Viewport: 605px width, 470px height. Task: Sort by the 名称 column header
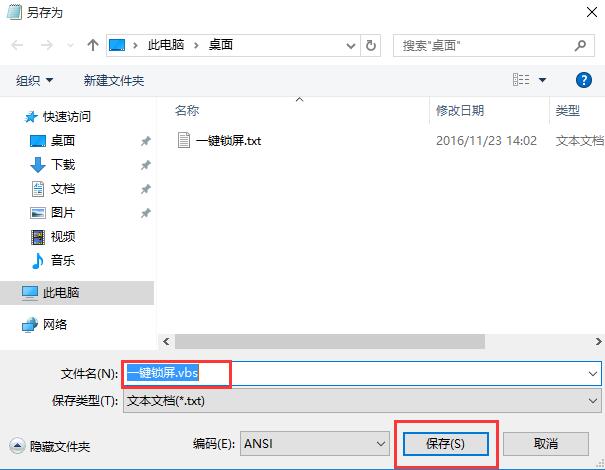pyautogui.click(x=187, y=111)
